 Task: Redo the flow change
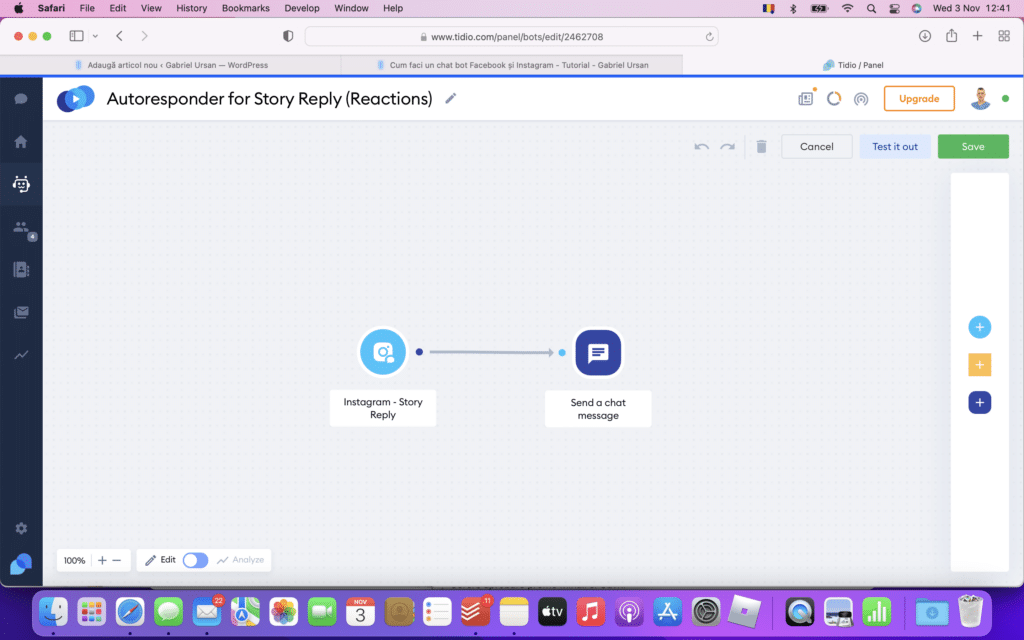pyautogui.click(x=728, y=147)
